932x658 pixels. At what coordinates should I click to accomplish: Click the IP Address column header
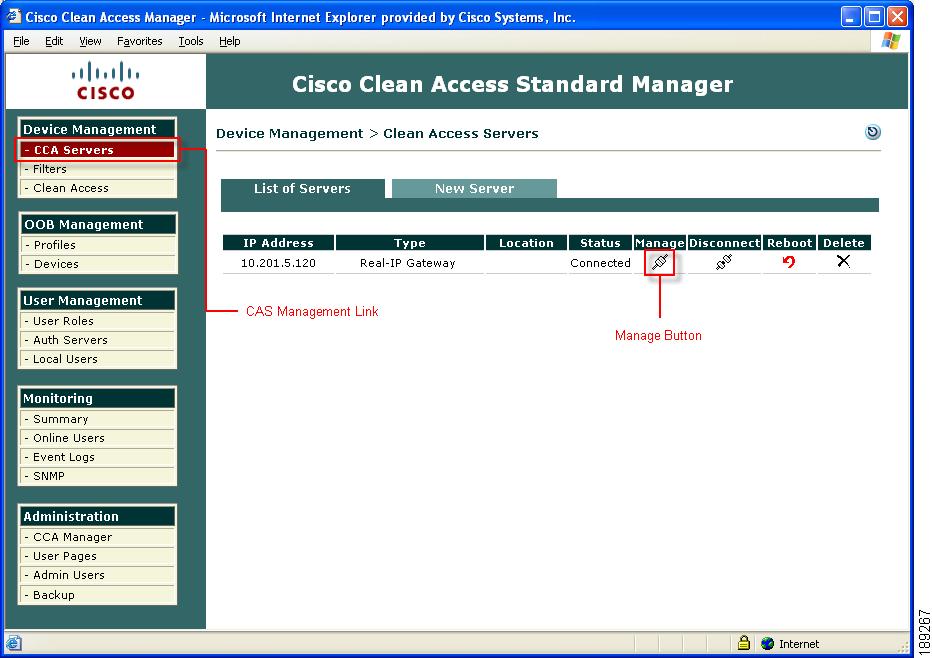point(278,243)
